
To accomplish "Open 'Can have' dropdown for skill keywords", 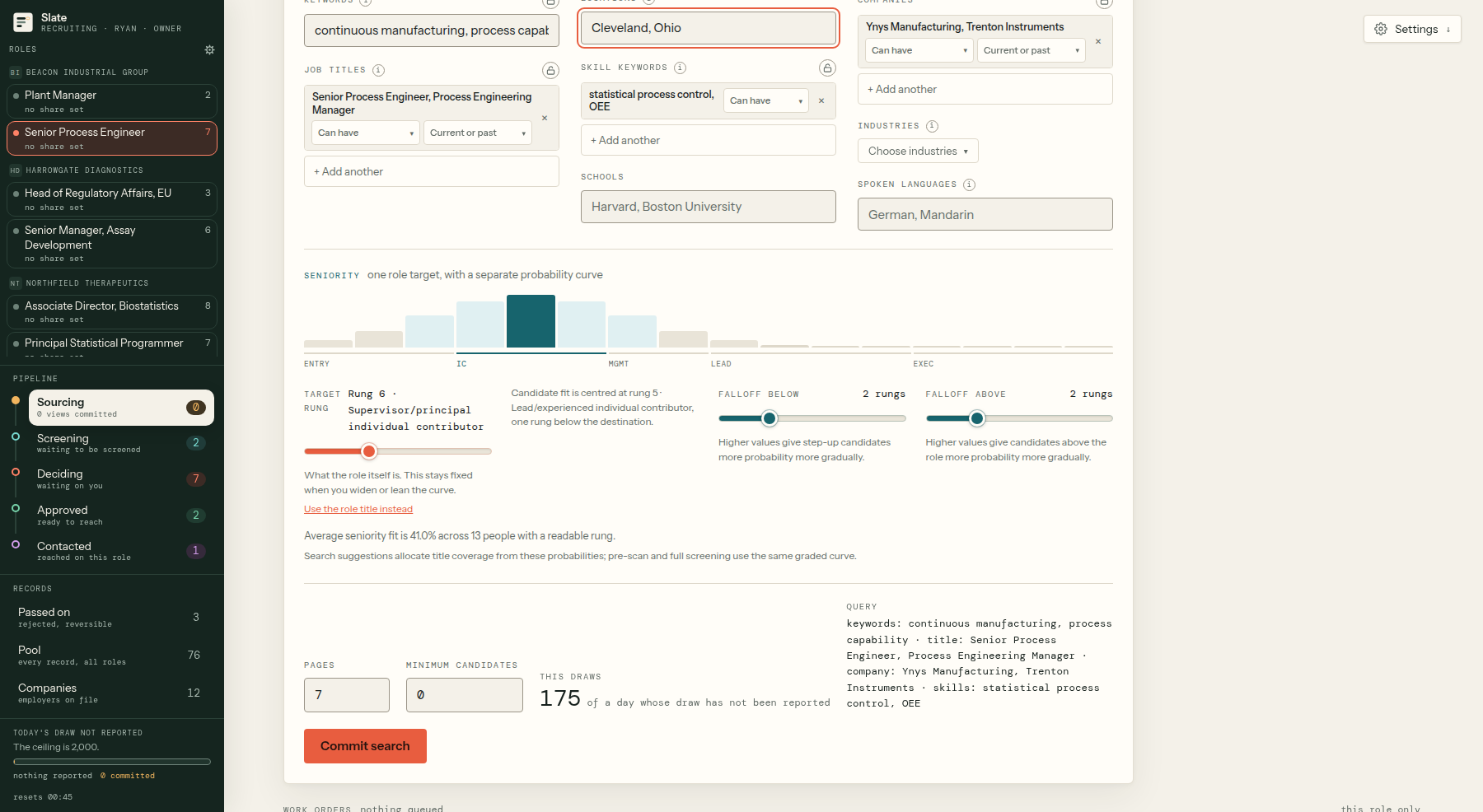I will coord(766,101).
